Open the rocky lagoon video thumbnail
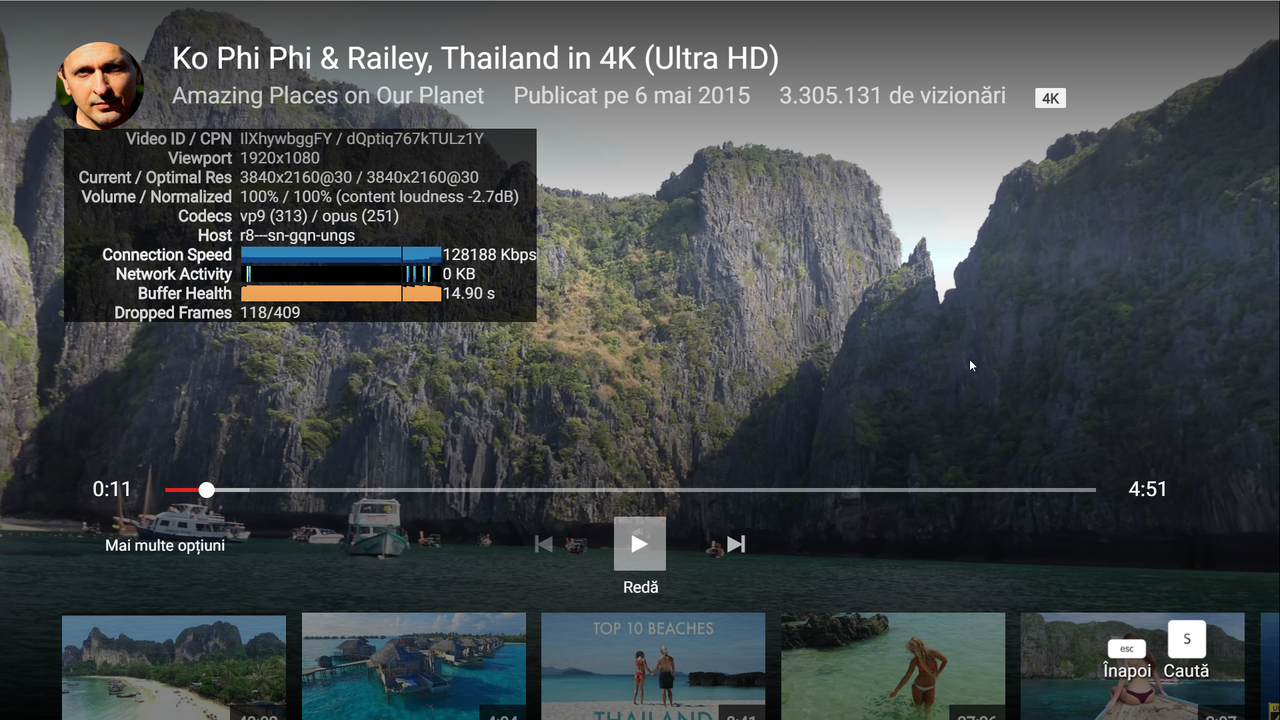1280x720 pixels. pos(893,667)
